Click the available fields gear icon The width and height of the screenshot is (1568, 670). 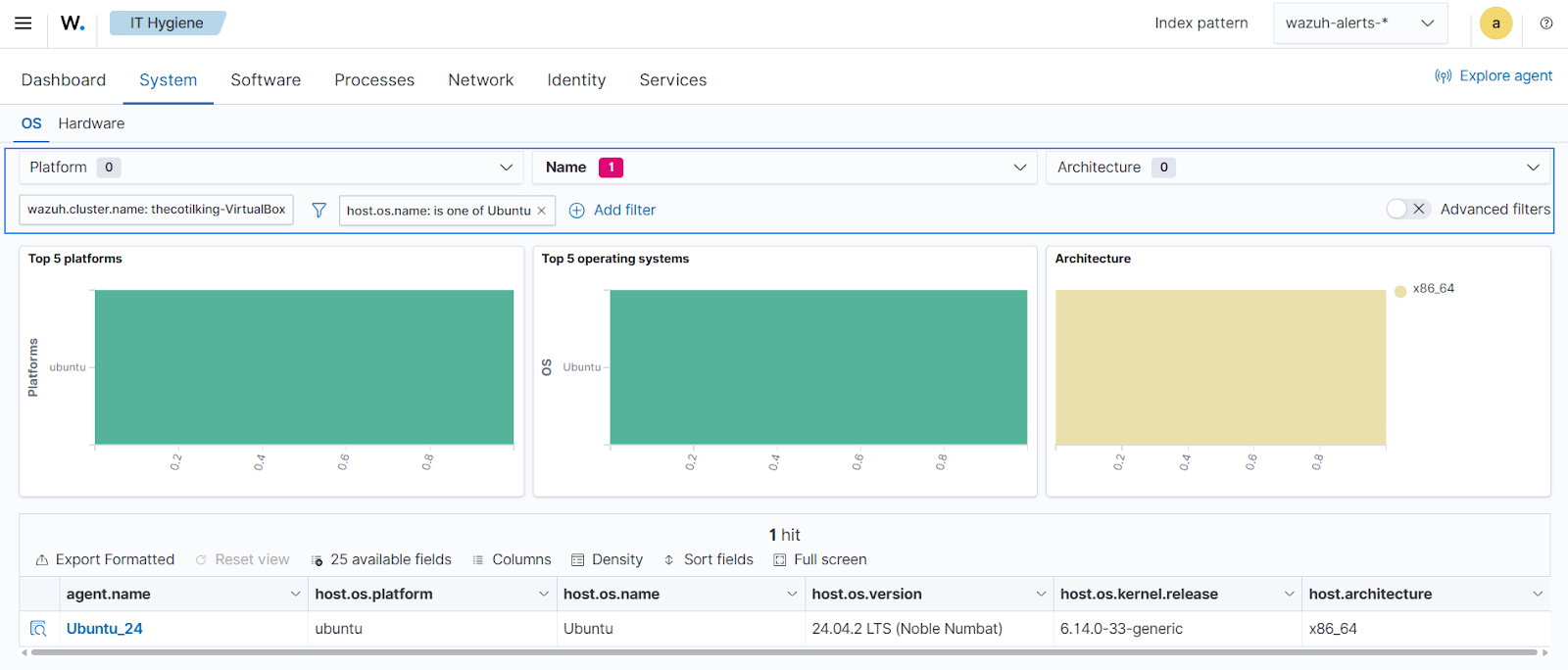pos(317,560)
